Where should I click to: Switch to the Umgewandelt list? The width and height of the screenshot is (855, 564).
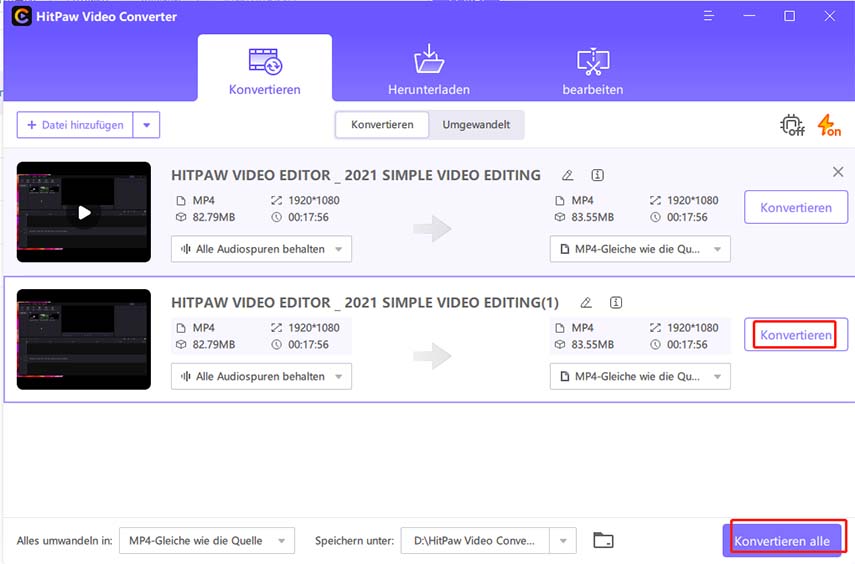pos(476,125)
